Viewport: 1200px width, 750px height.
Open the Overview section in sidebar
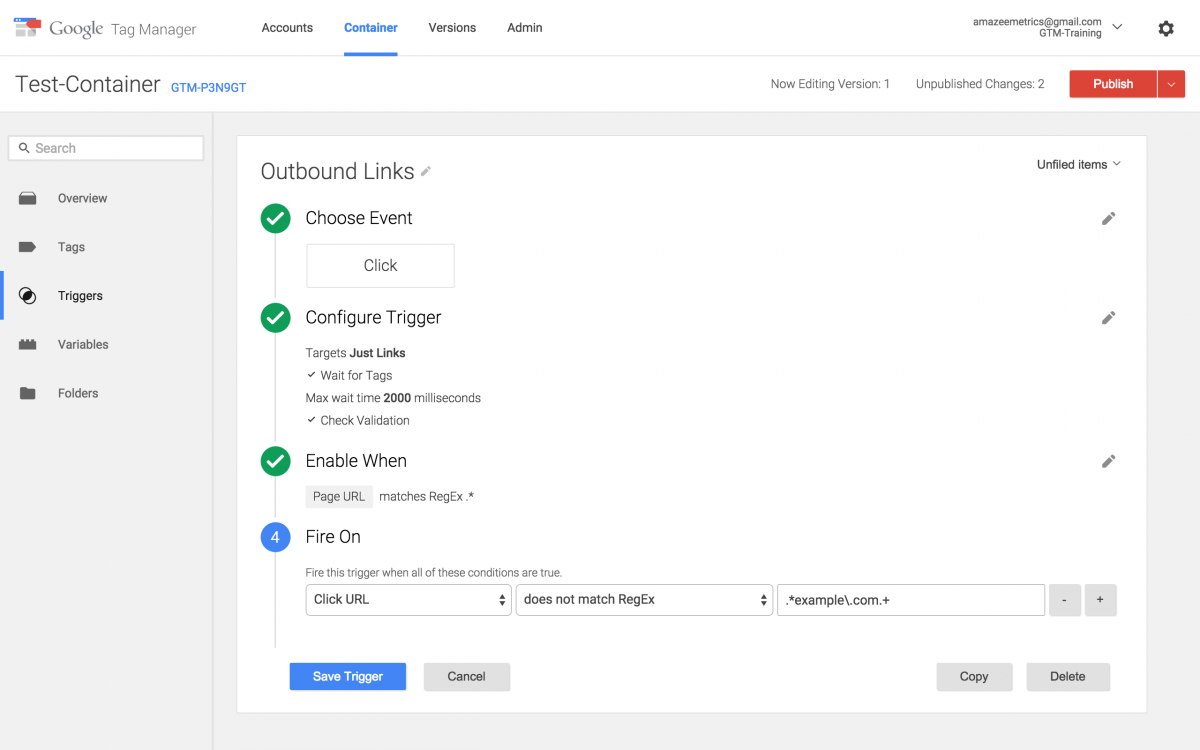pyautogui.click(x=83, y=198)
